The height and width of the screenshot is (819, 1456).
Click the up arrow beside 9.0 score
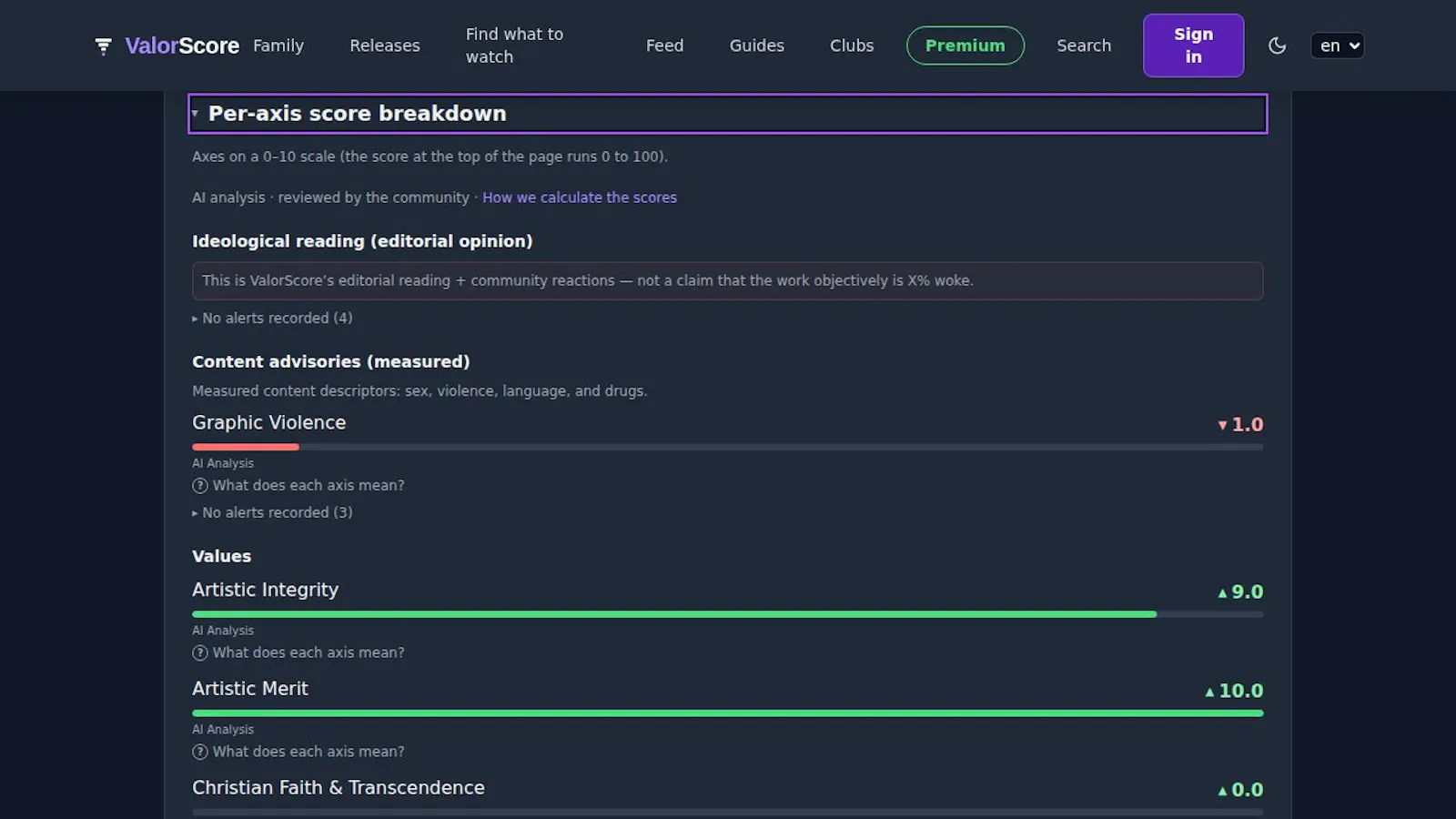pyautogui.click(x=1222, y=592)
